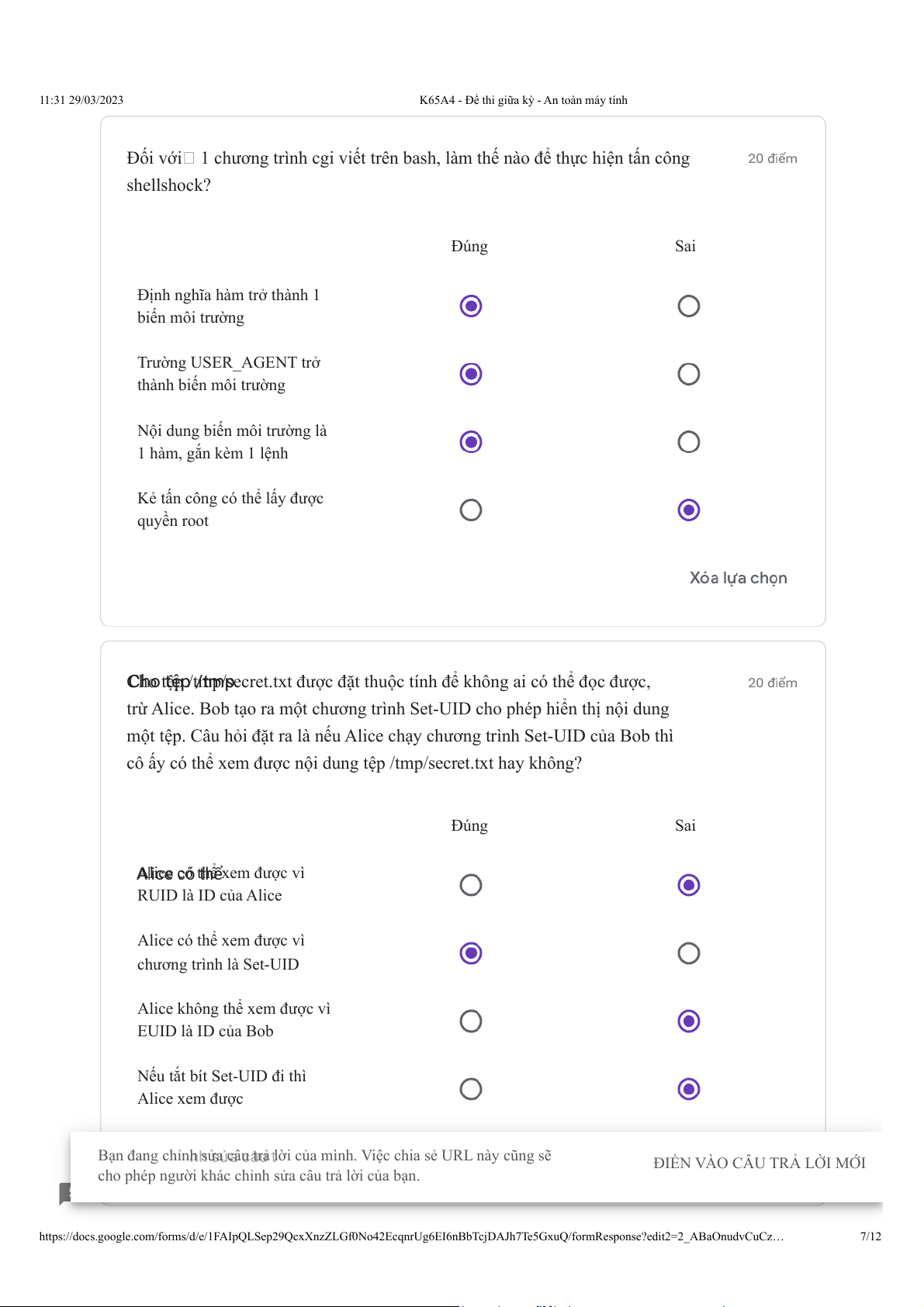Mark 'Trường USER_AGENT' row as Sai
This screenshot has height=1307, width=924.
[x=688, y=374]
